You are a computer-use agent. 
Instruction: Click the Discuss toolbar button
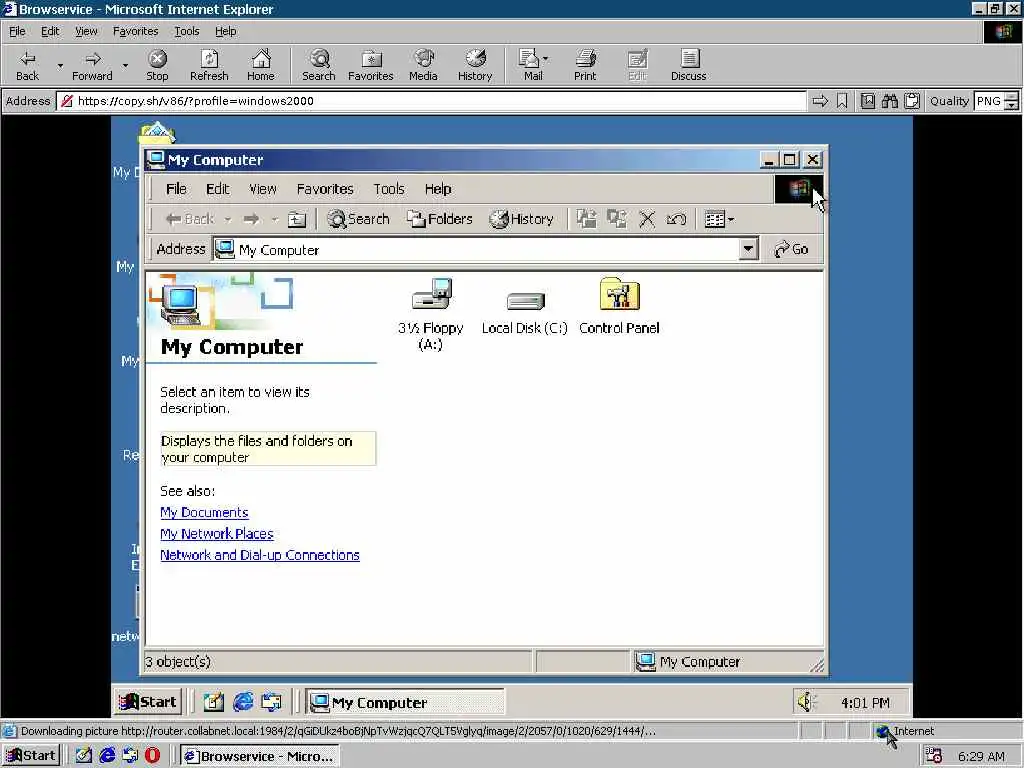pos(688,65)
